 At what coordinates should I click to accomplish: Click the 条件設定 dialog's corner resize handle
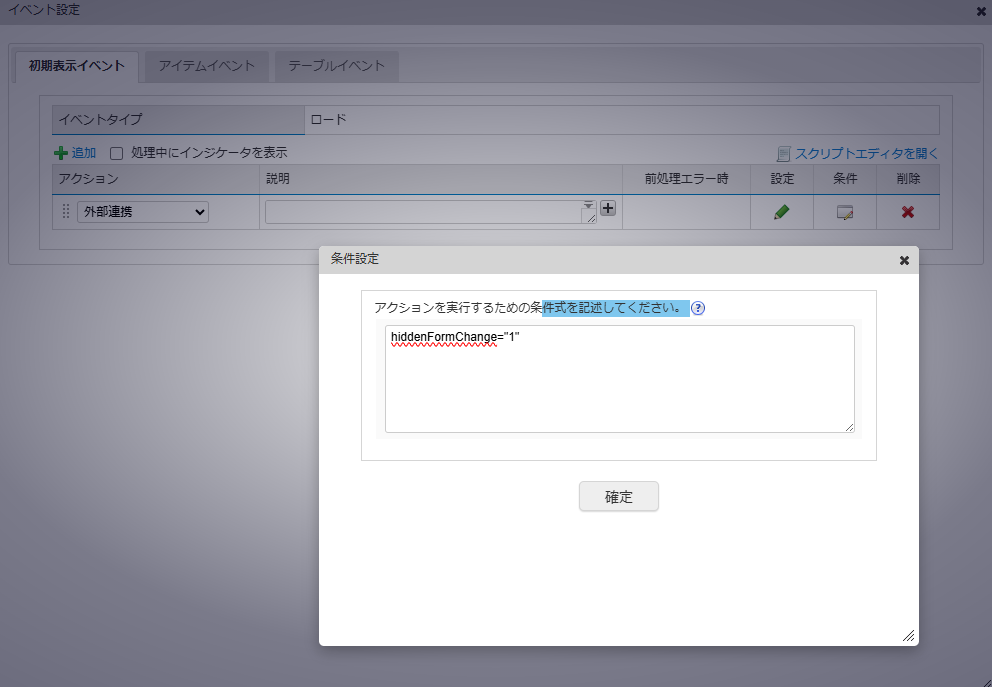click(908, 635)
